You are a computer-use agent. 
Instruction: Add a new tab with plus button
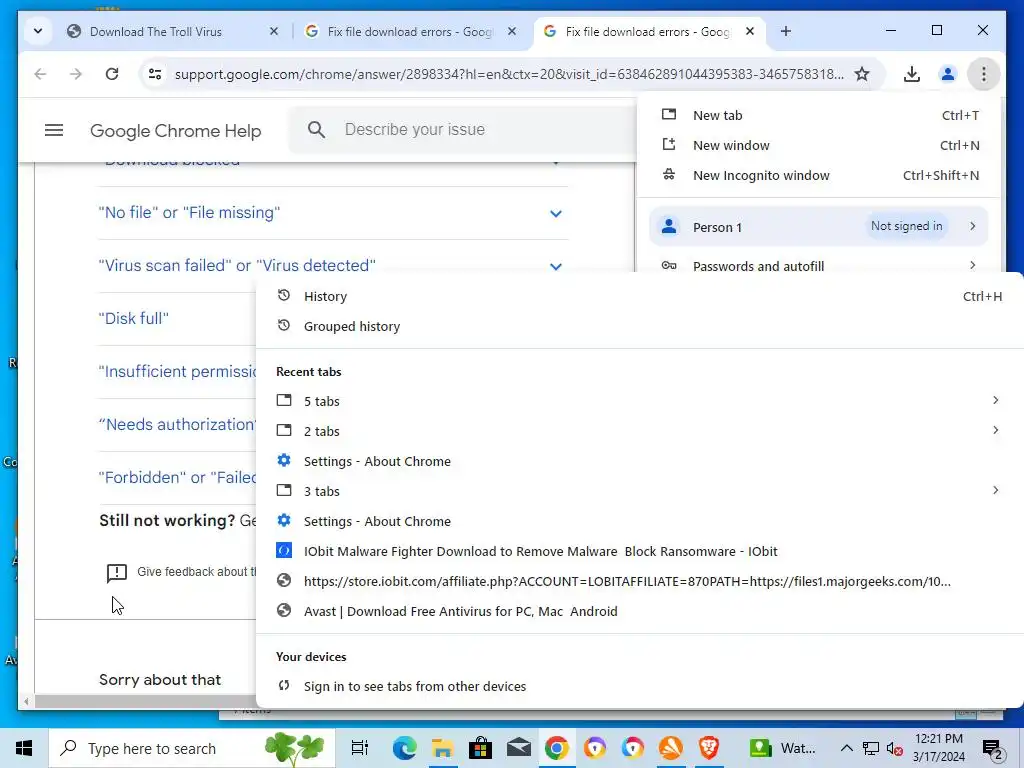tap(786, 31)
